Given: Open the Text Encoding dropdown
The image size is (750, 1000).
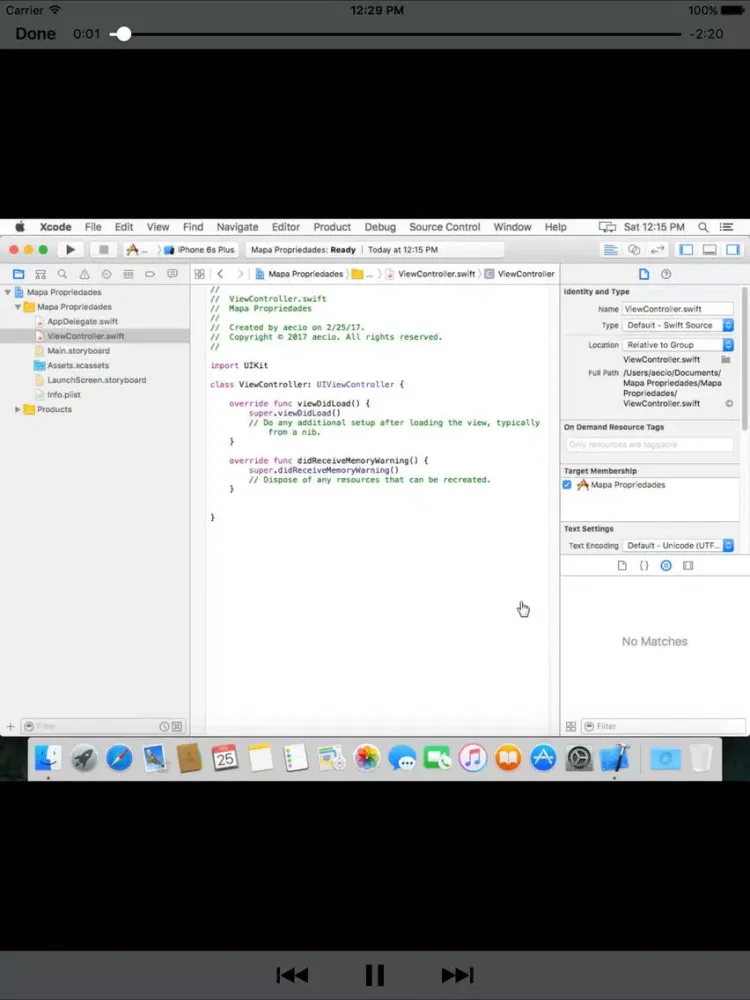Looking at the screenshot, I should (678, 545).
